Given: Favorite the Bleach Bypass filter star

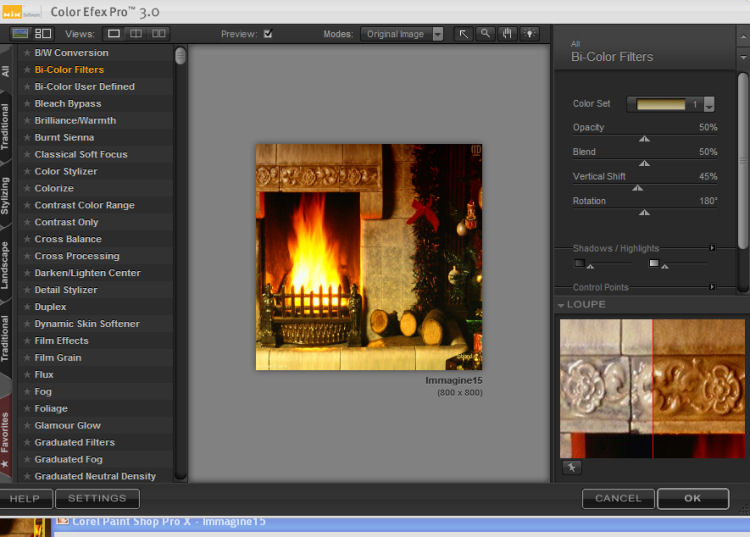Looking at the screenshot, I should [27, 103].
